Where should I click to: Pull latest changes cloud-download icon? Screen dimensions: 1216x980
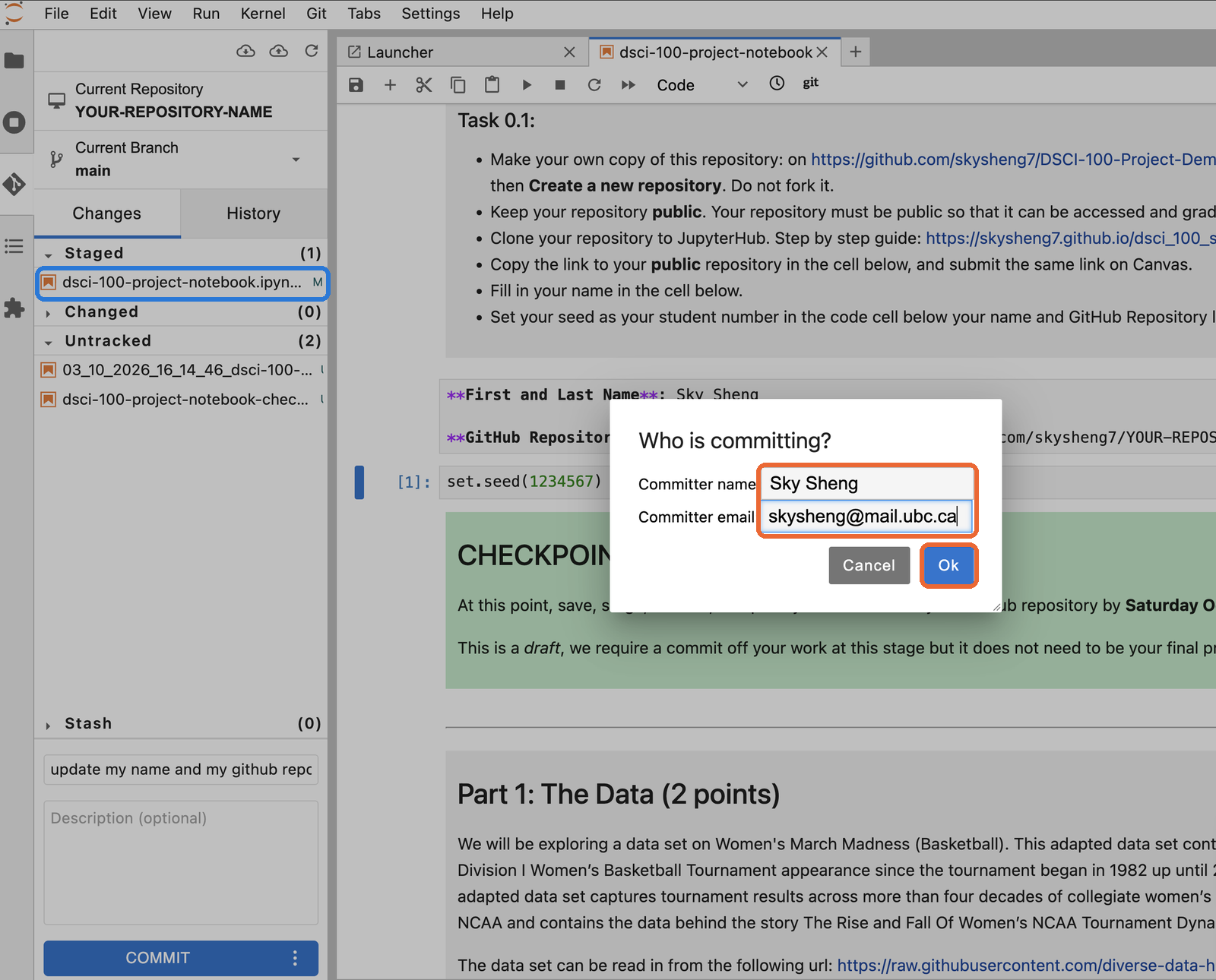click(245, 51)
